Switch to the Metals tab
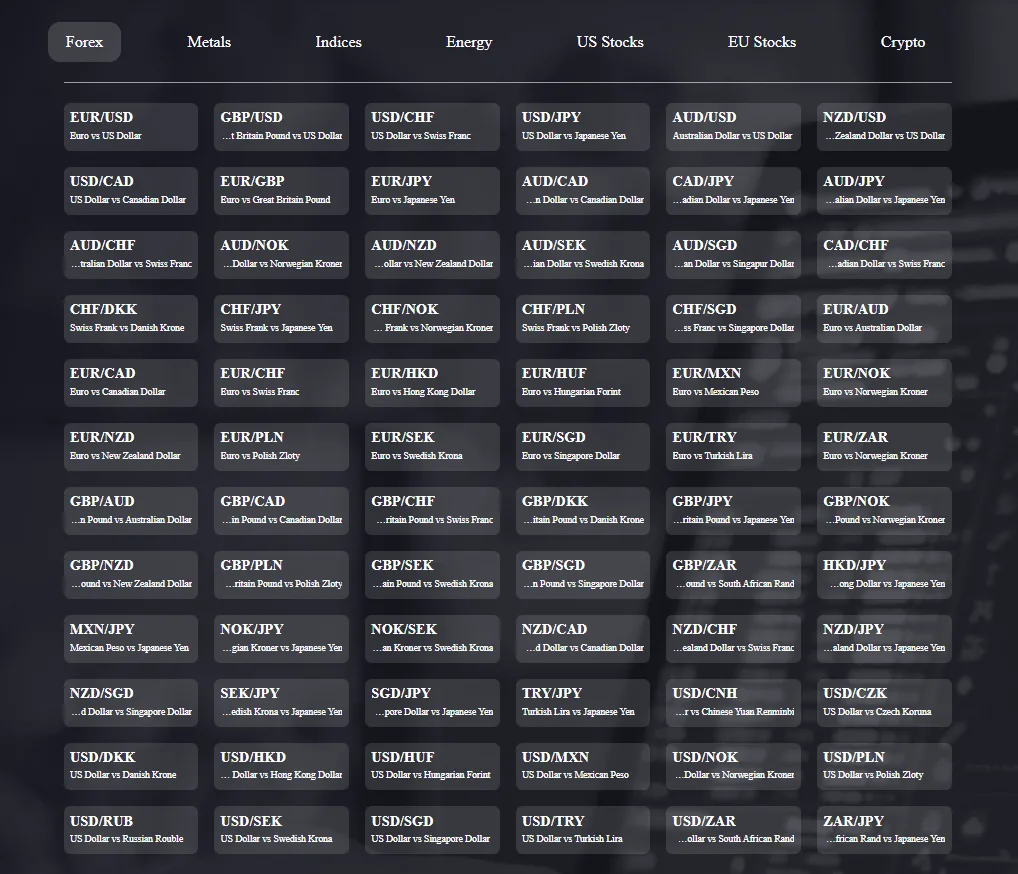This screenshot has height=874, width=1018. click(x=208, y=42)
